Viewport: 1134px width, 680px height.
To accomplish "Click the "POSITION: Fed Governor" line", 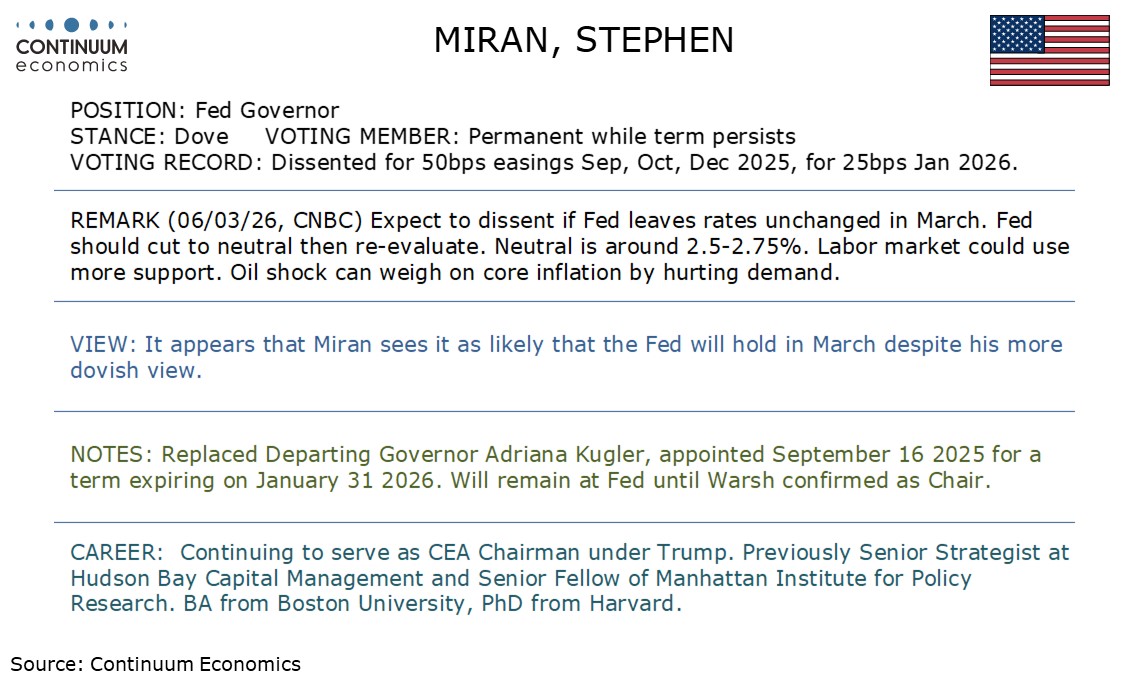I will (x=205, y=111).
